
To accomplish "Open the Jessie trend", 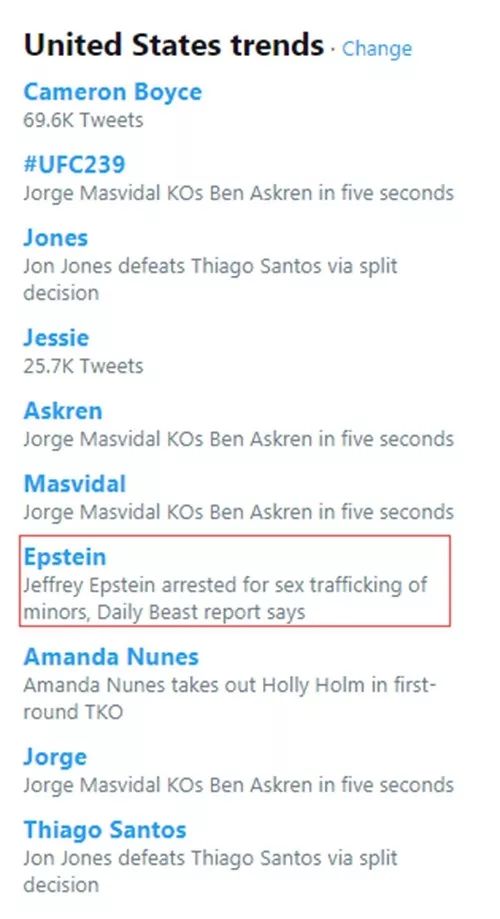I will coord(56,338).
